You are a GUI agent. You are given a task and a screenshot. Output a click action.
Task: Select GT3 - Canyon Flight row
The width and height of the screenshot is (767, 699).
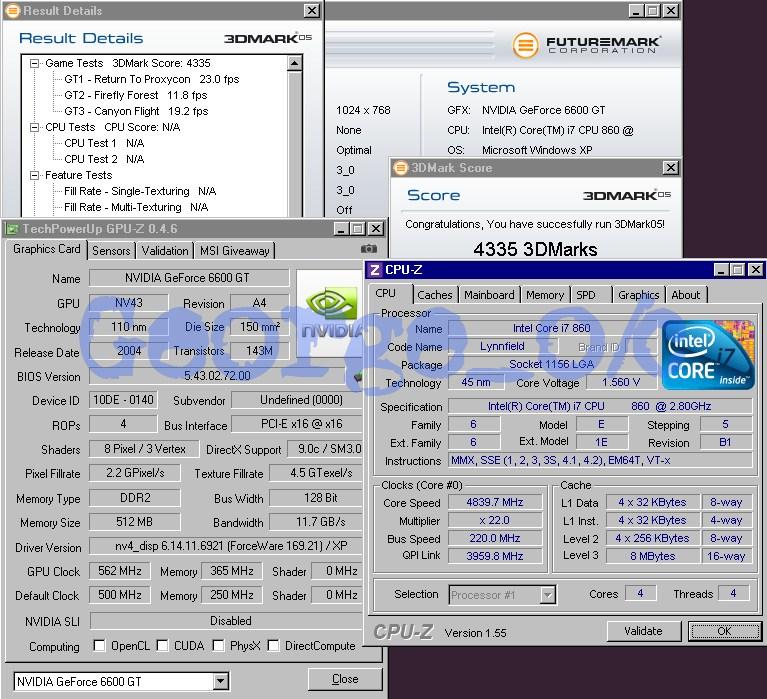tap(136, 112)
